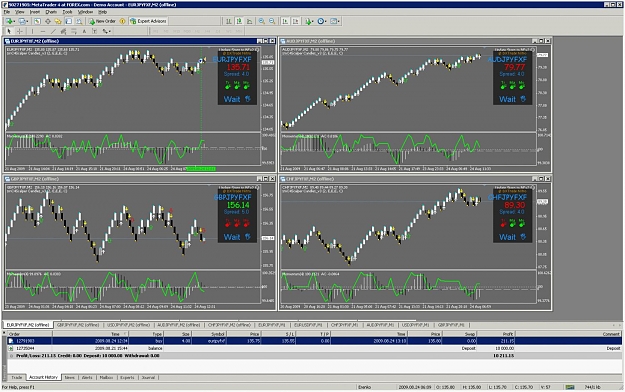Open the Periods clock dropdown
This screenshot has width=625, height=392.
click(x=322, y=21)
